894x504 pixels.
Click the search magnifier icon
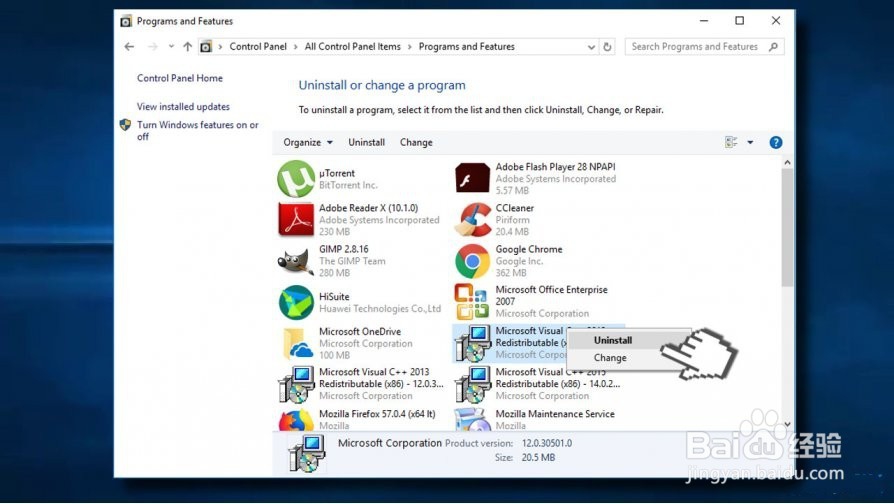(x=773, y=47)
